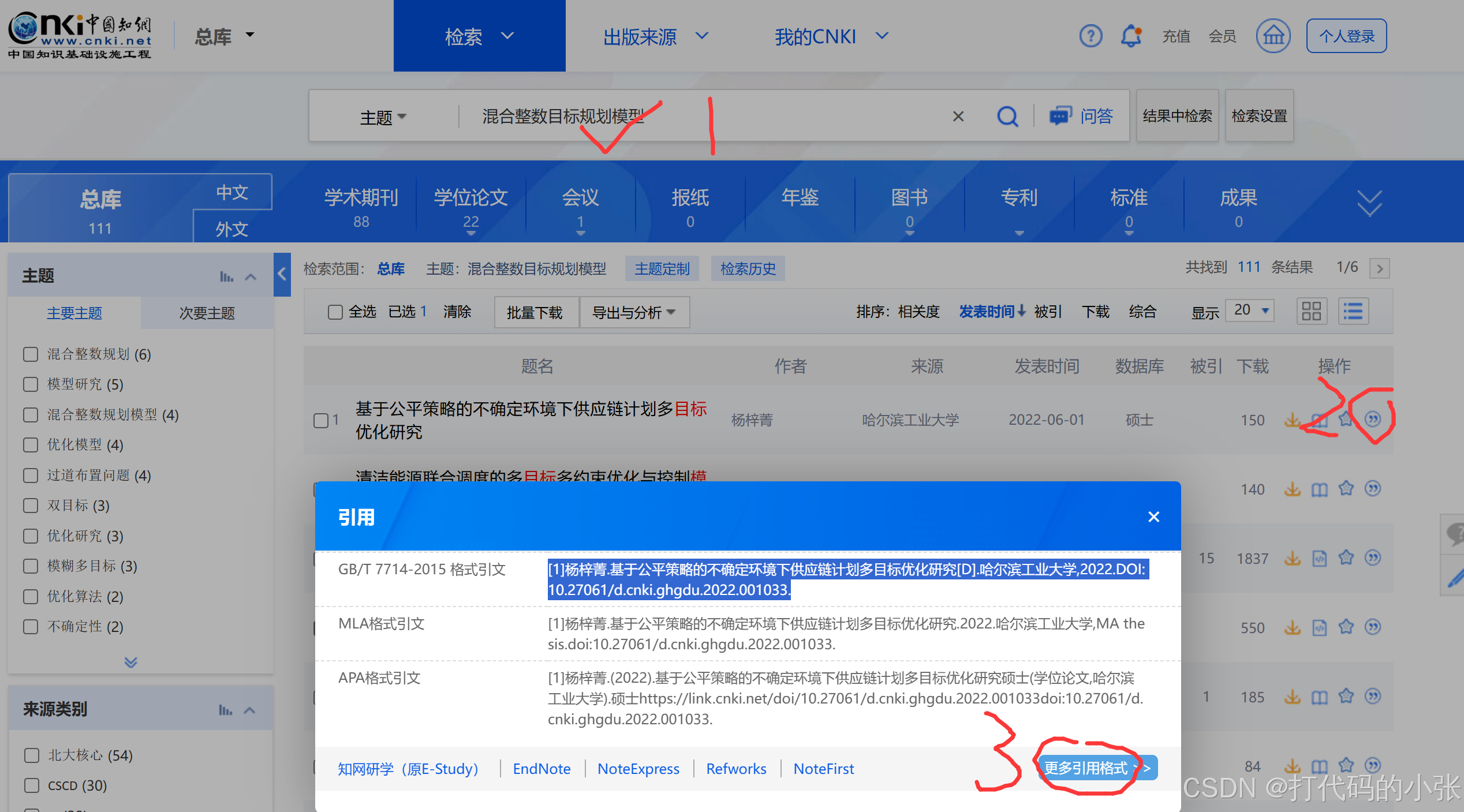
Task: Open the 导出与分析 dropdown menu
Action: [x=634, y=312]
